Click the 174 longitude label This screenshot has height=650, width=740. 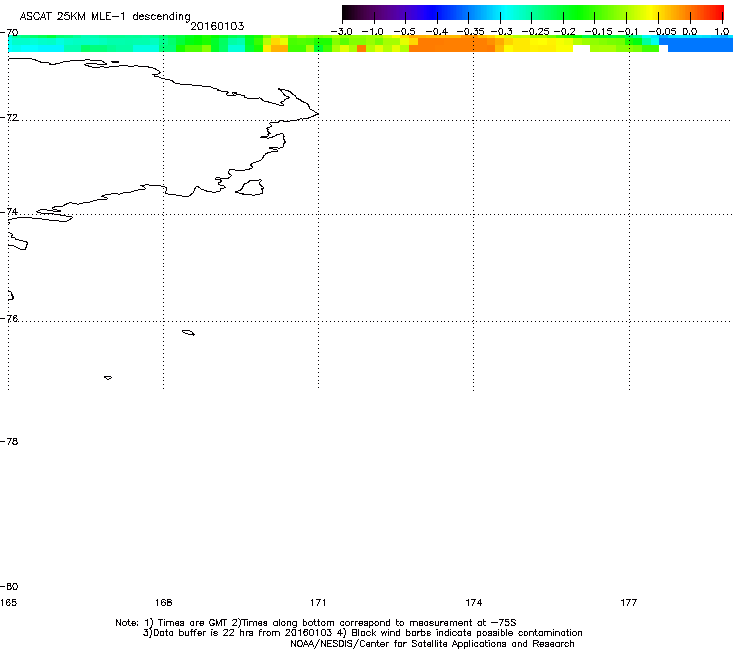click(473, 602)
